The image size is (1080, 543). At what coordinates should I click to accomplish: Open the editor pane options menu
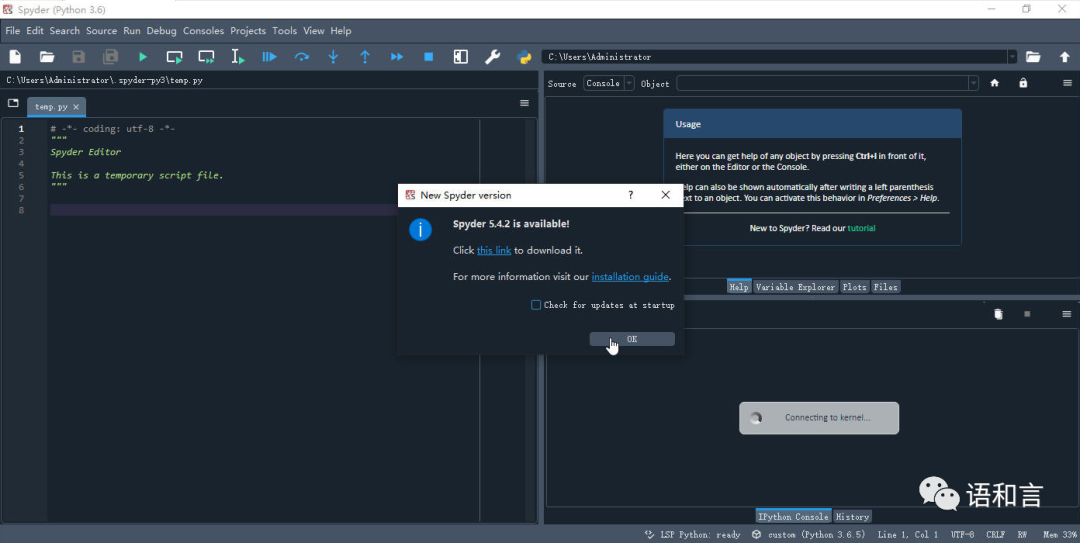[524, 103]
